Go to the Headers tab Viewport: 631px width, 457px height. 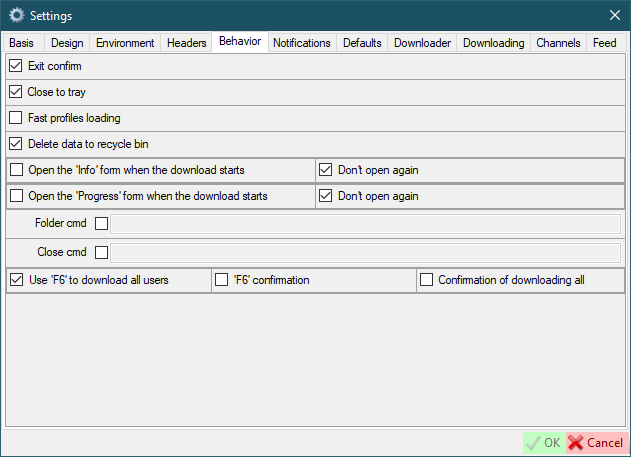coord(187,44)
